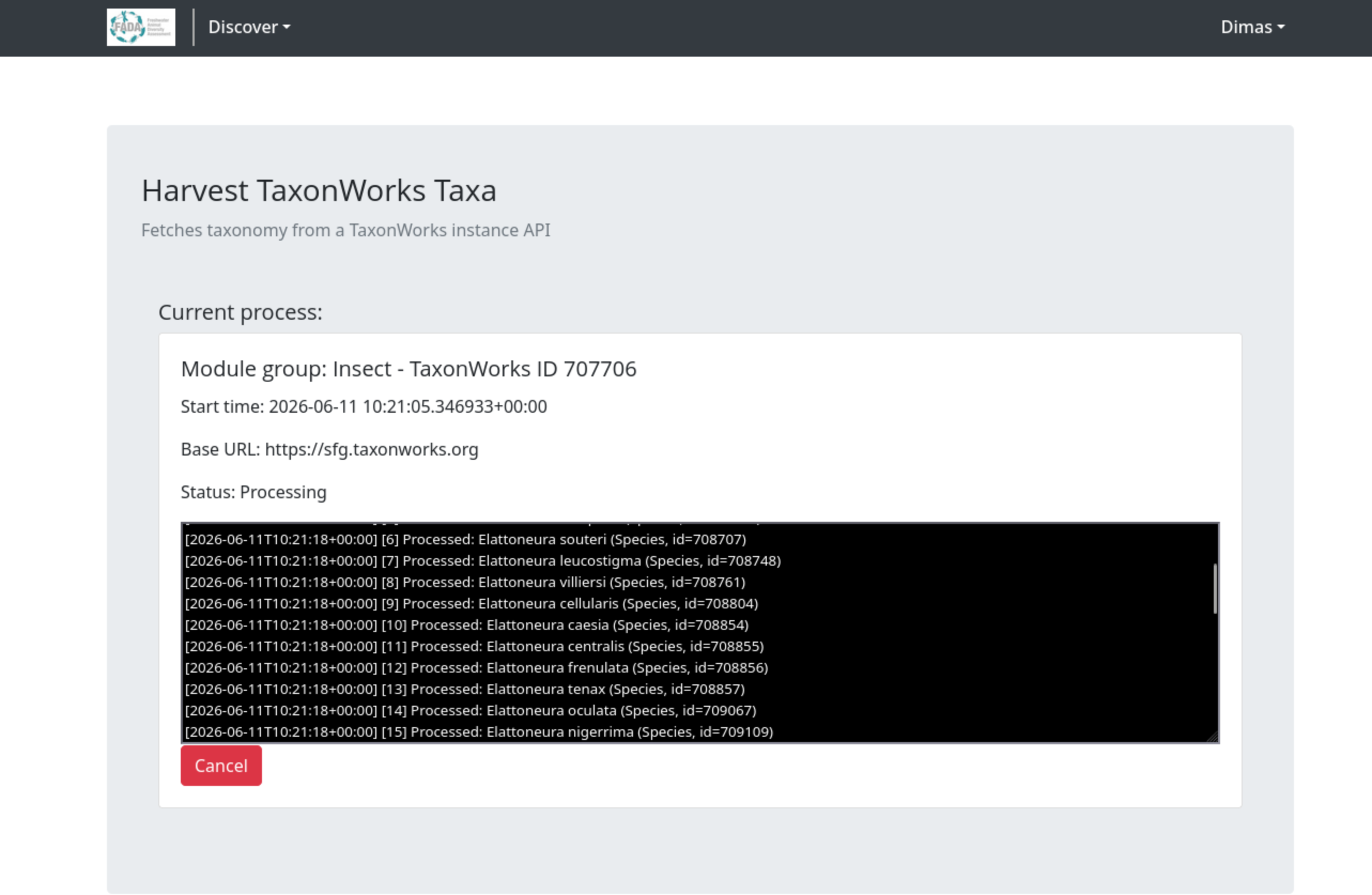The image size is (1372, 895).
Task: Click log line for Elattoneura cellularis
Action: point(472,604)
